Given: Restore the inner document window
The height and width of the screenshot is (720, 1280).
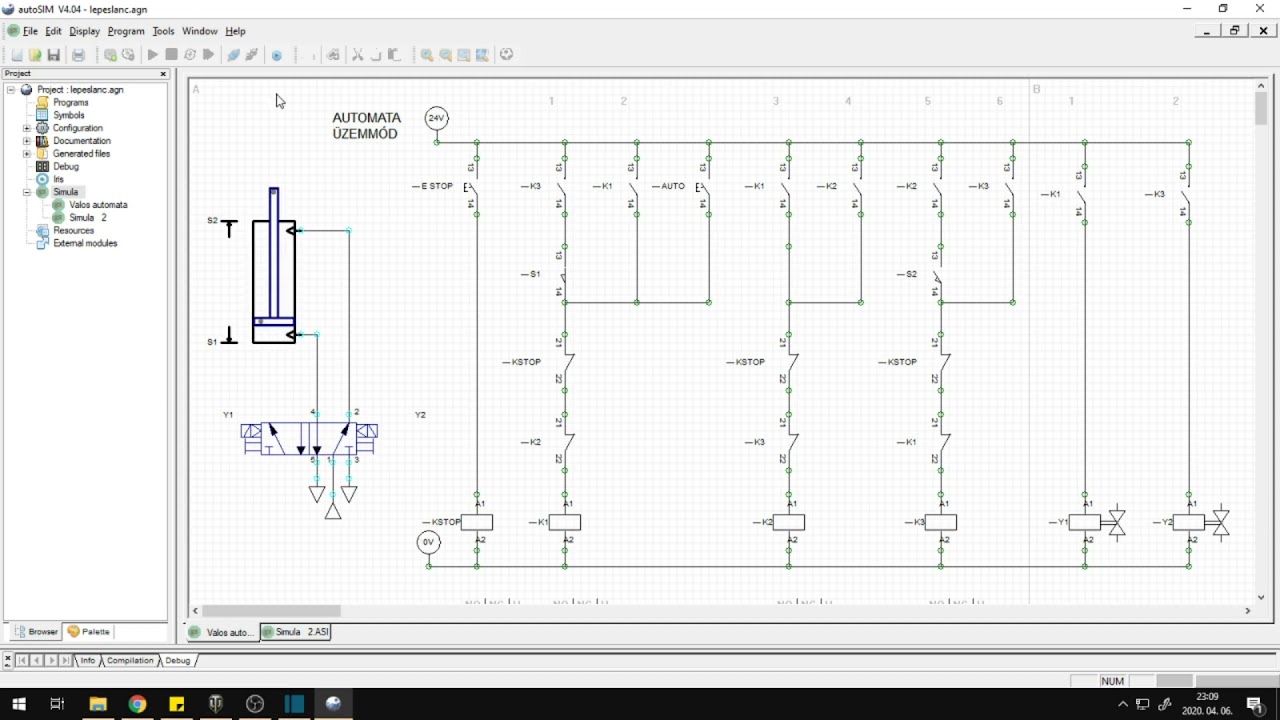Looking at the screenshot, I should pyautogui.click(x=1235, y=31).
